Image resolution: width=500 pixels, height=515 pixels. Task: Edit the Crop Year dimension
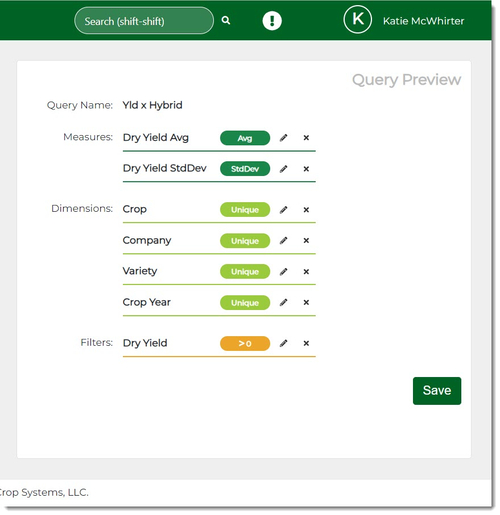tap(283, 302)
